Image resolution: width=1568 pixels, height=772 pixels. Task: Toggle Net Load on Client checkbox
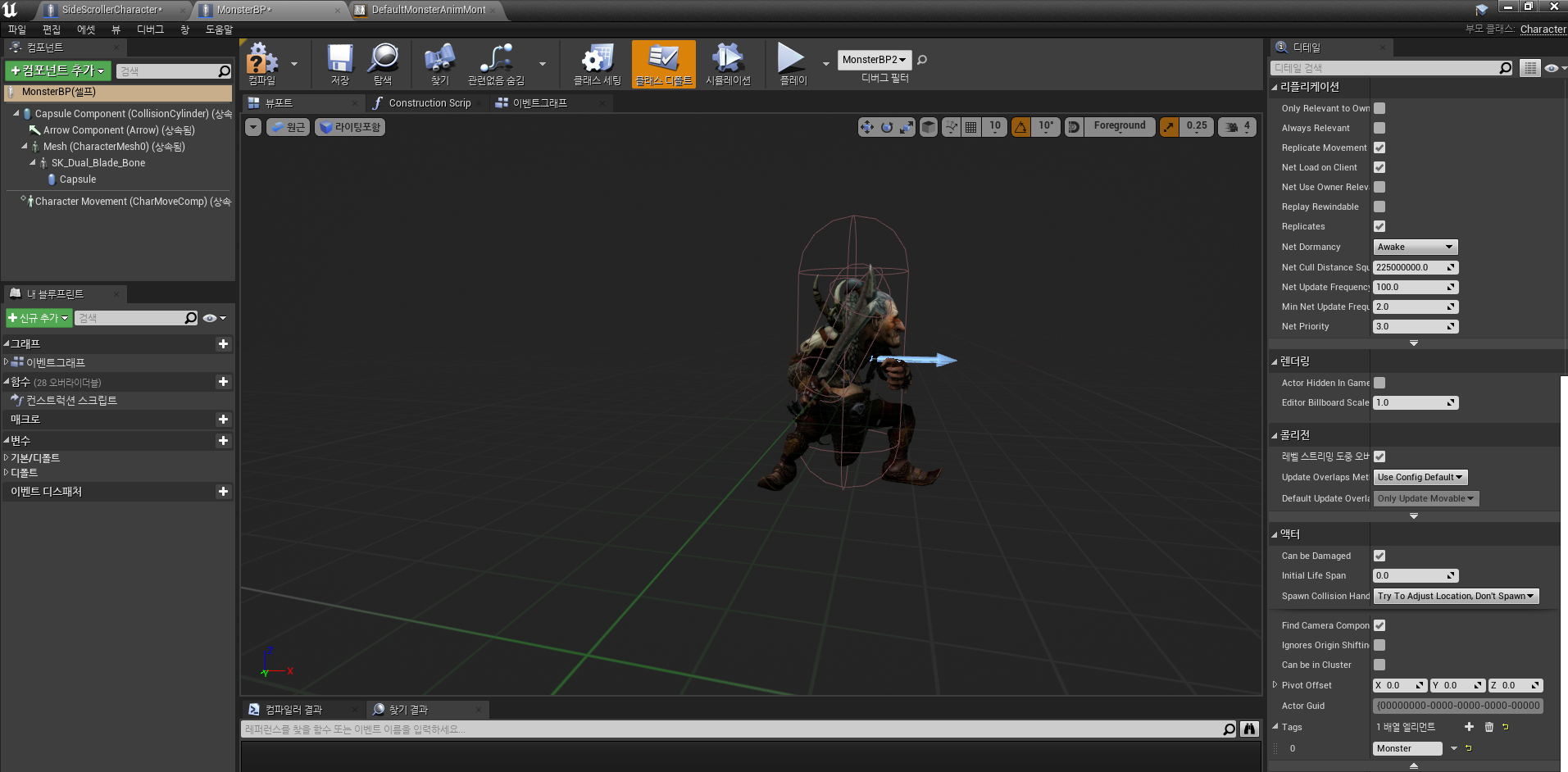pyautogui.click(x=1379, y=167)
